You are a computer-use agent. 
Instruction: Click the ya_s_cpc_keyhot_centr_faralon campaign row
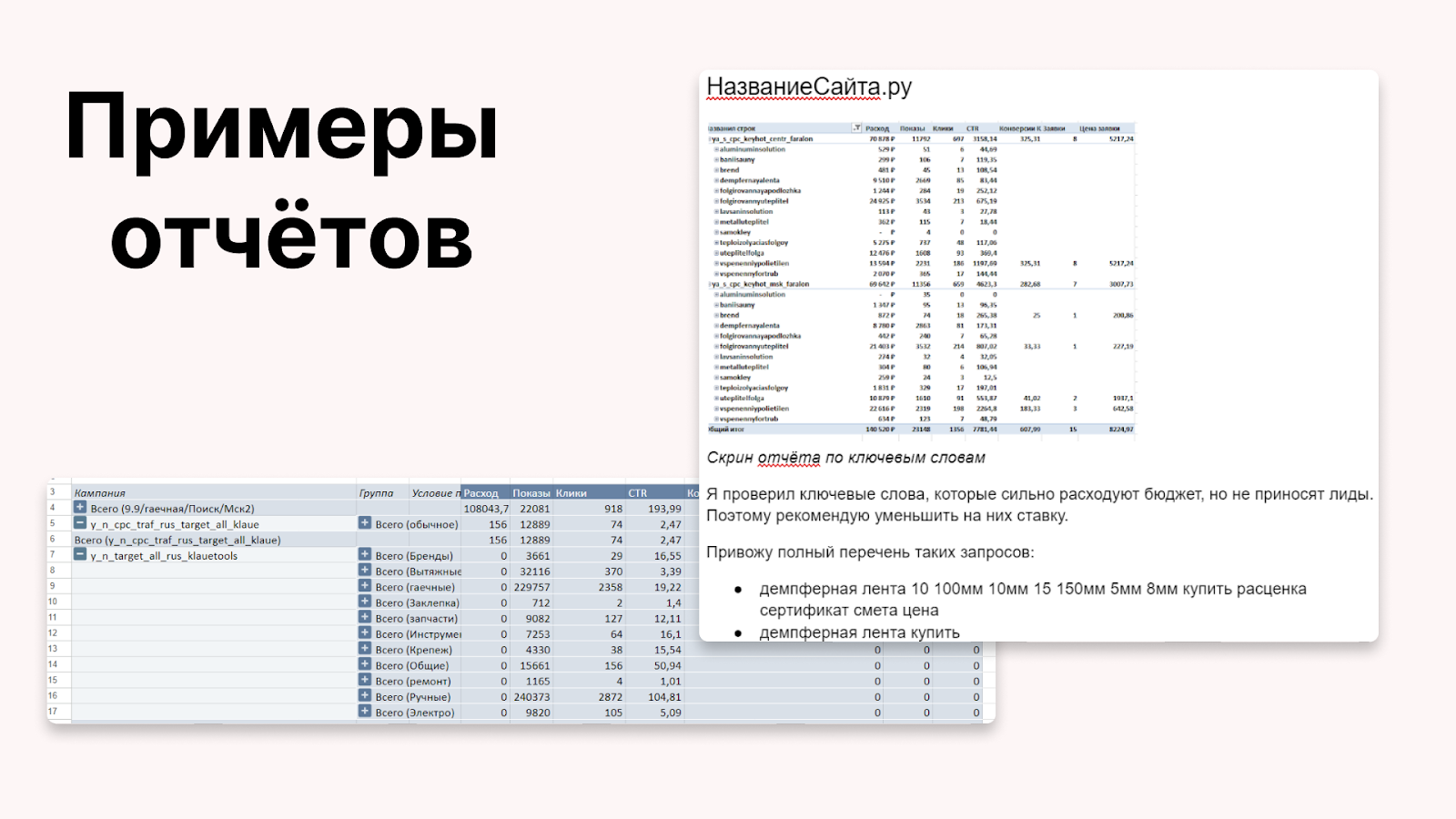[x=921, y=139]
